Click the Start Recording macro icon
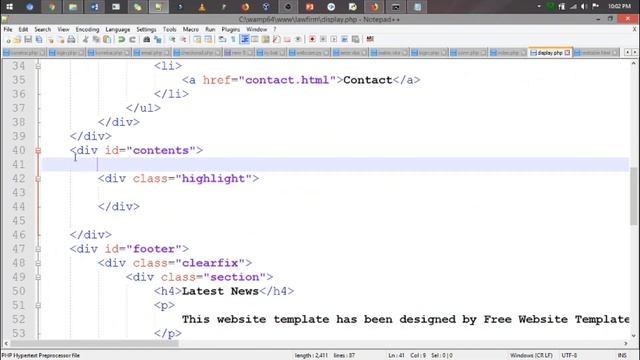 coord(312,40)
